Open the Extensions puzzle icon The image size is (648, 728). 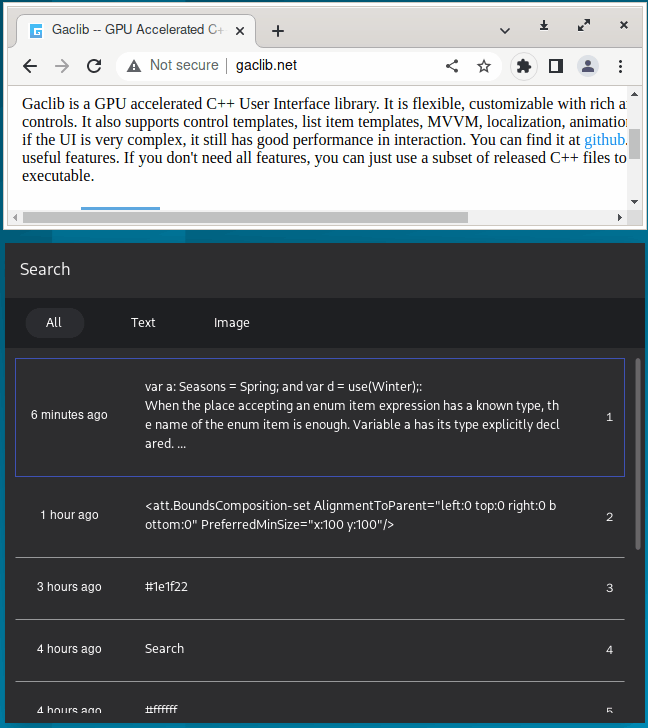pos(523,66)
